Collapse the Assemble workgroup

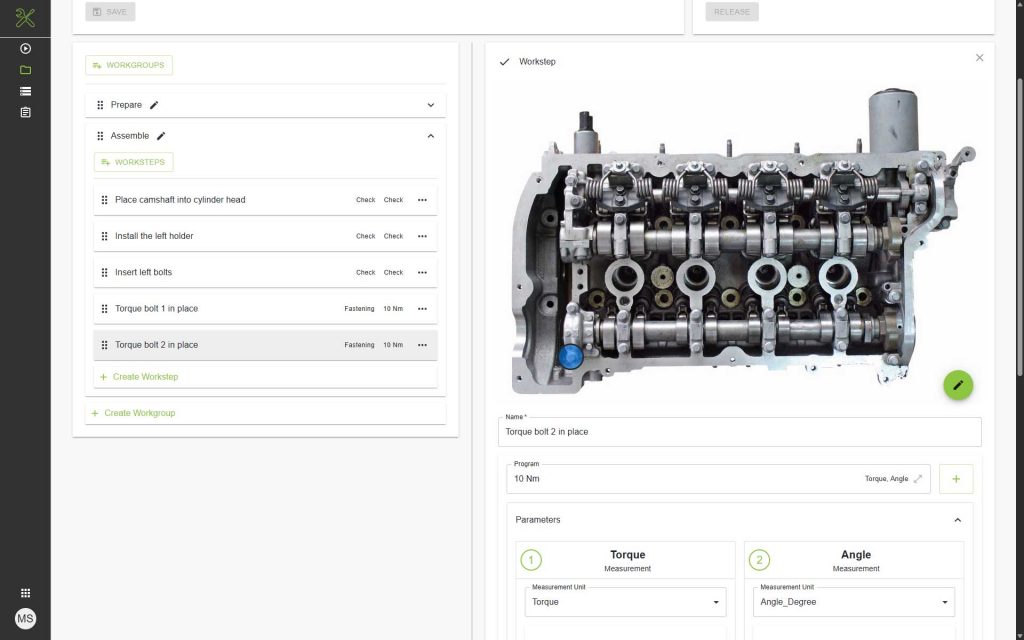pos(431,136)
